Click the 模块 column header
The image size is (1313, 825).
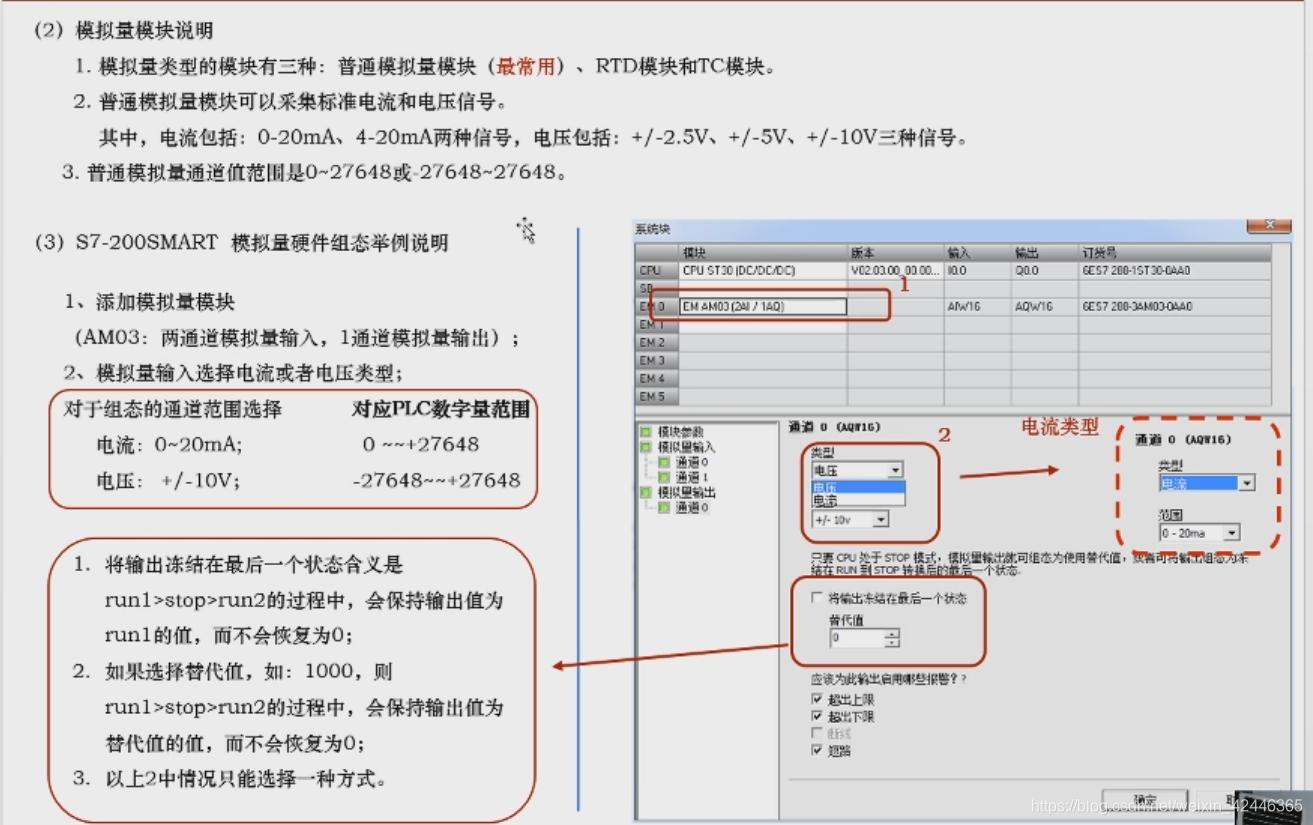tap(763, 253)
